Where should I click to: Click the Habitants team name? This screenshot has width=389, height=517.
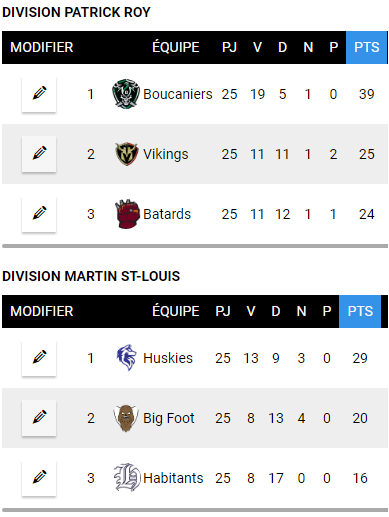click(x=173, y=478)
